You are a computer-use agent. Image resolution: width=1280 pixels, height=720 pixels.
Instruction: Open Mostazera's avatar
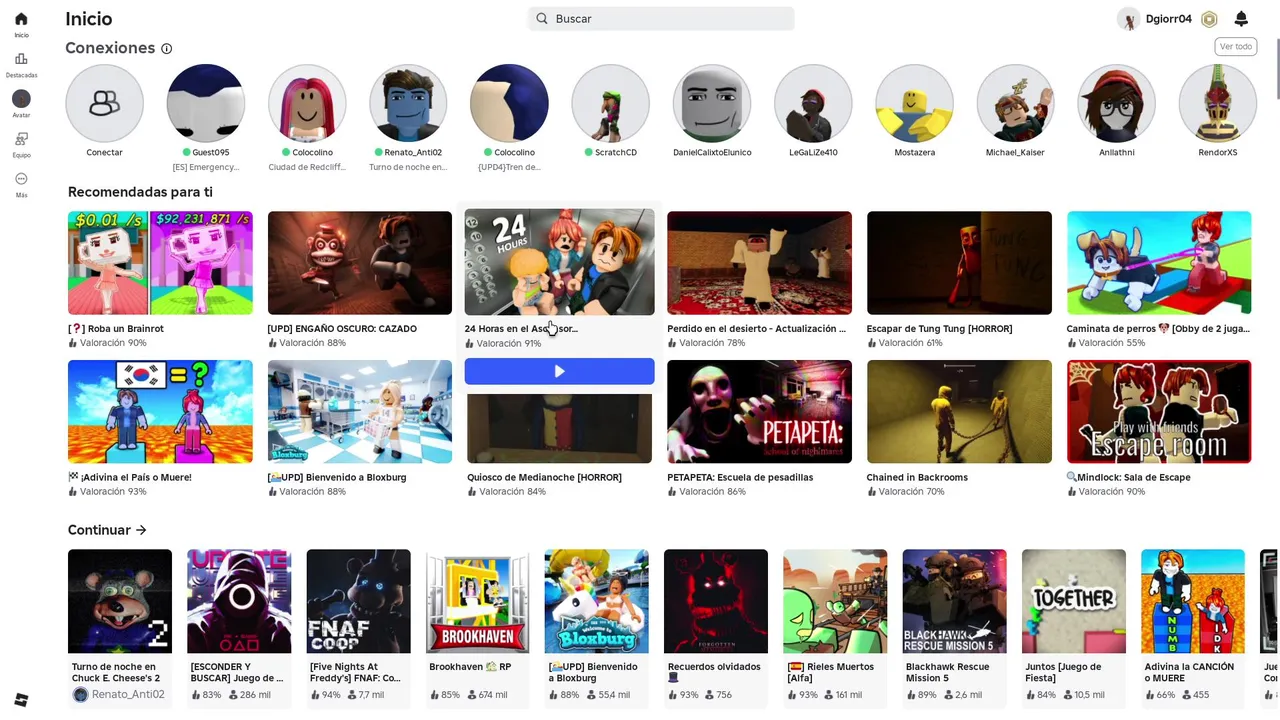click(914, 103)
